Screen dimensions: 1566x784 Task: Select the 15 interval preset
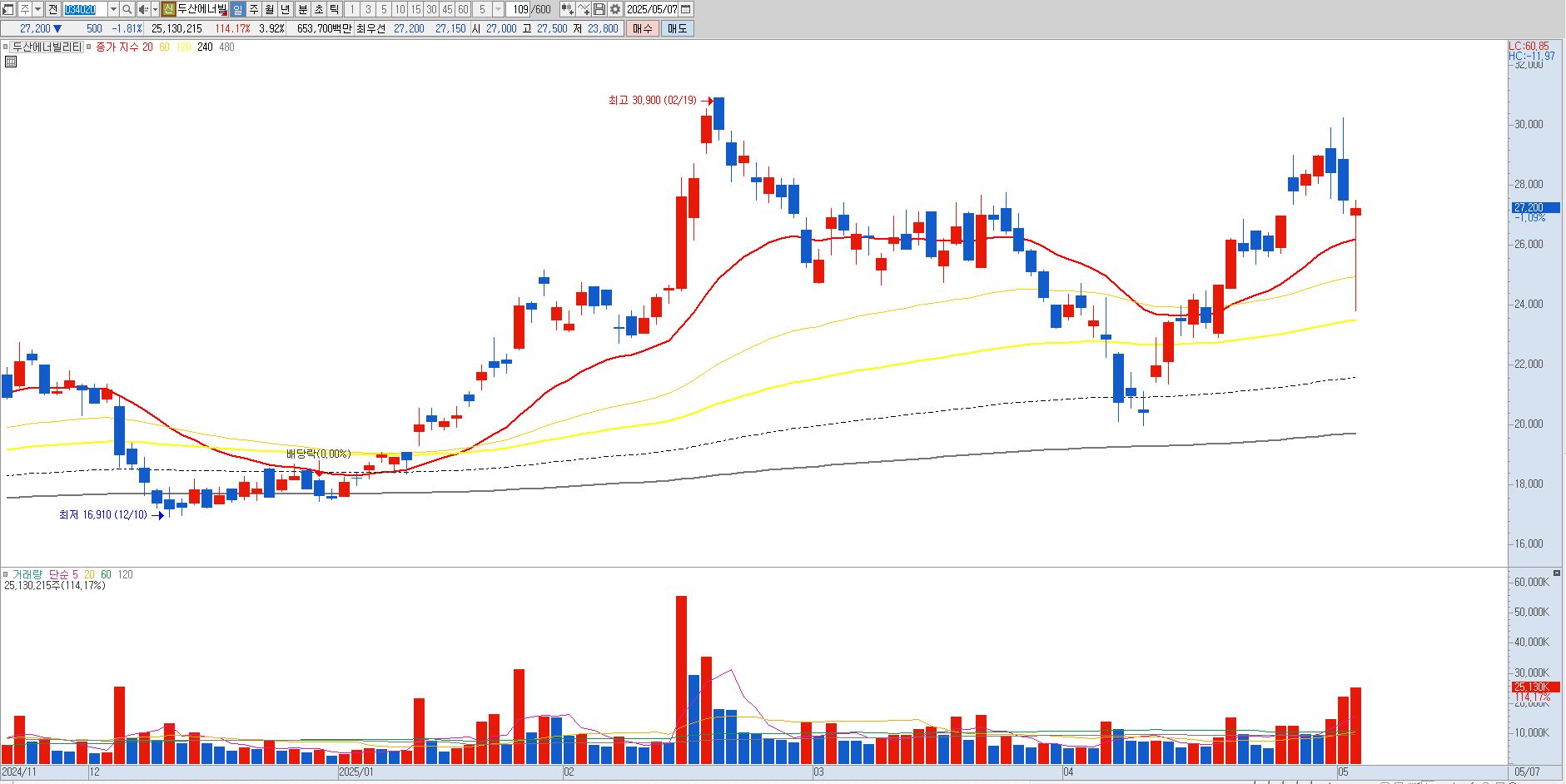(x=415, y=9)
